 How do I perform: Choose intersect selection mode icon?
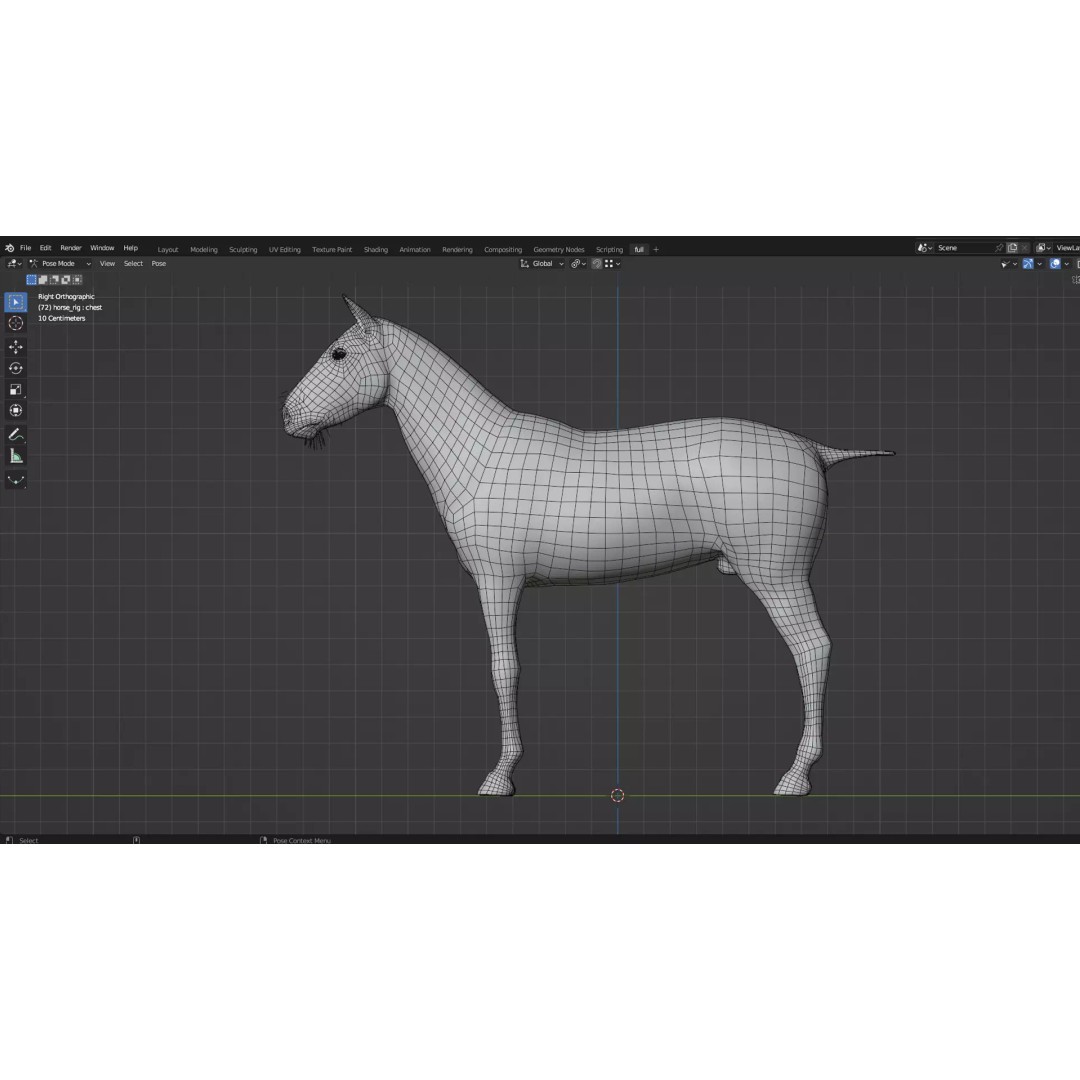coord(77,280)
